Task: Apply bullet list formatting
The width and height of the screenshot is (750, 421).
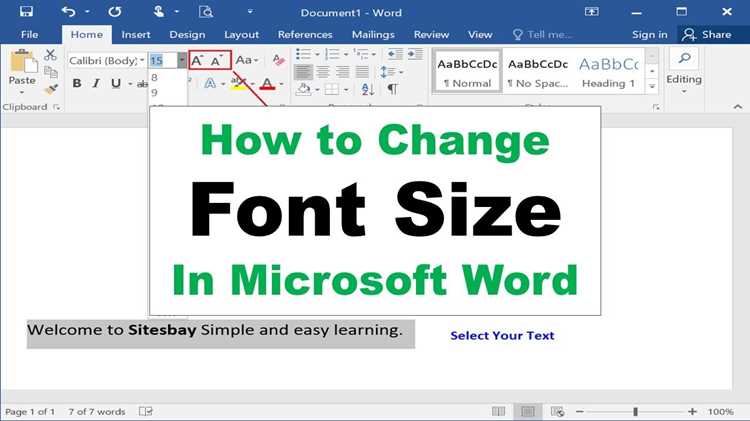Action: [x=303, y=54]
